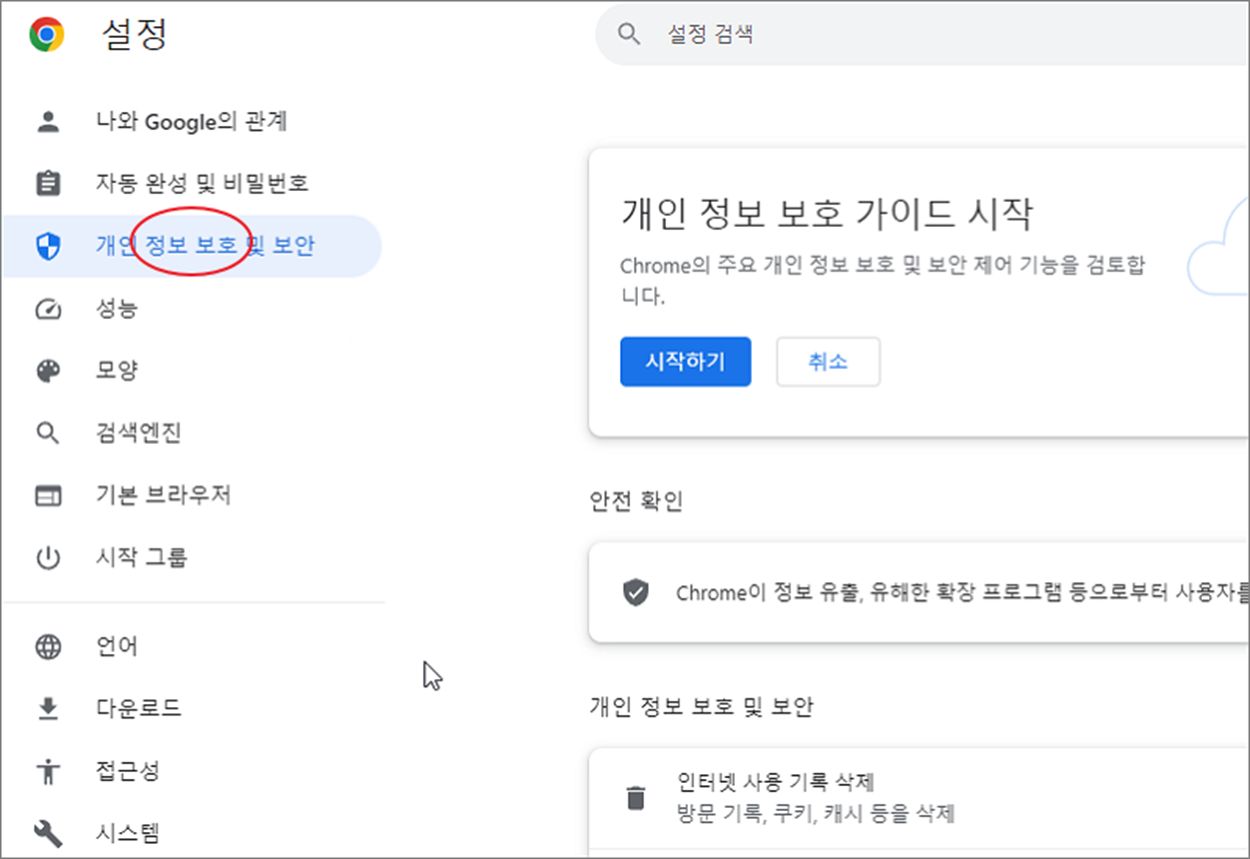Click the magnifier icon beside 검색엔진

48,433
